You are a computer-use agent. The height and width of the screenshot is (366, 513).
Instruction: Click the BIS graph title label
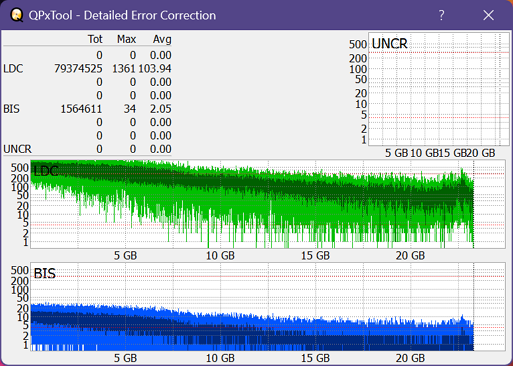[45, 274]
